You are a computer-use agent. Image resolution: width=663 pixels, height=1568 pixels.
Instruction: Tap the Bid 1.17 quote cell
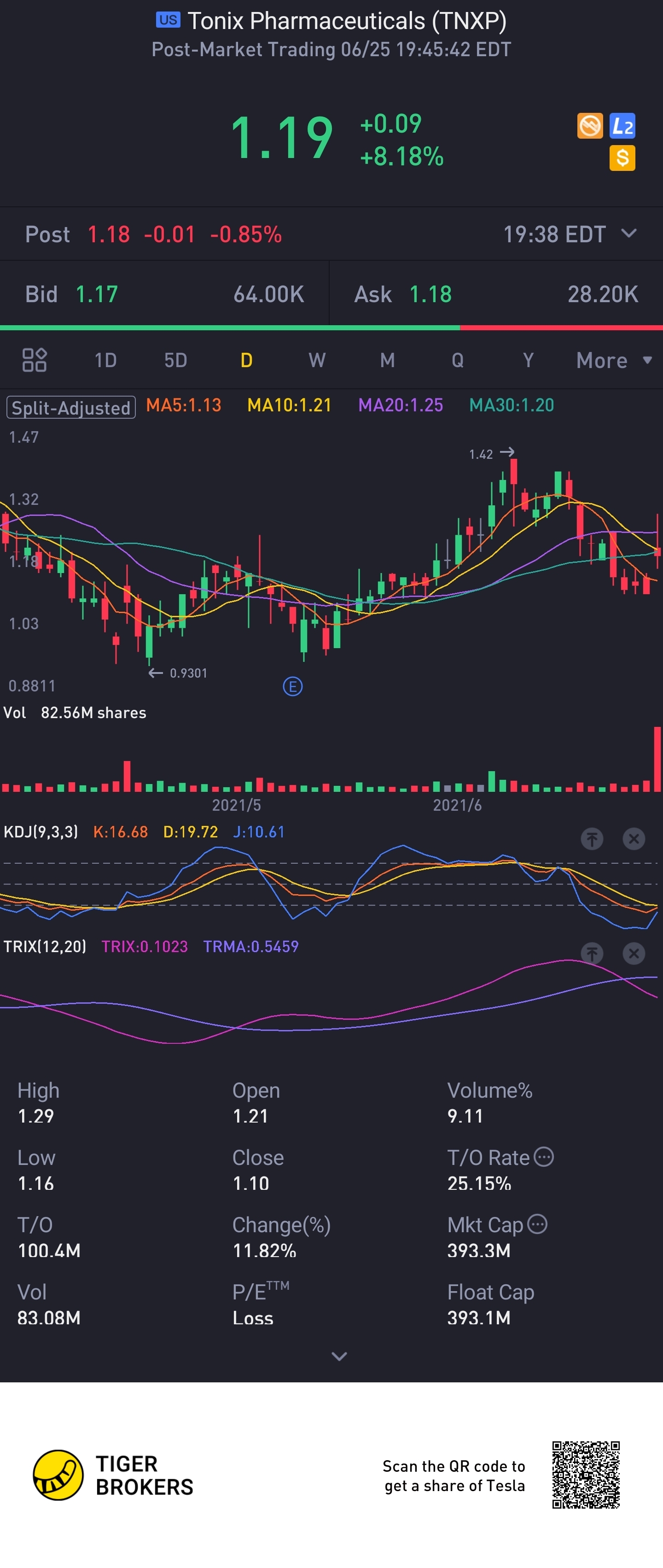[x=164, y=295]
